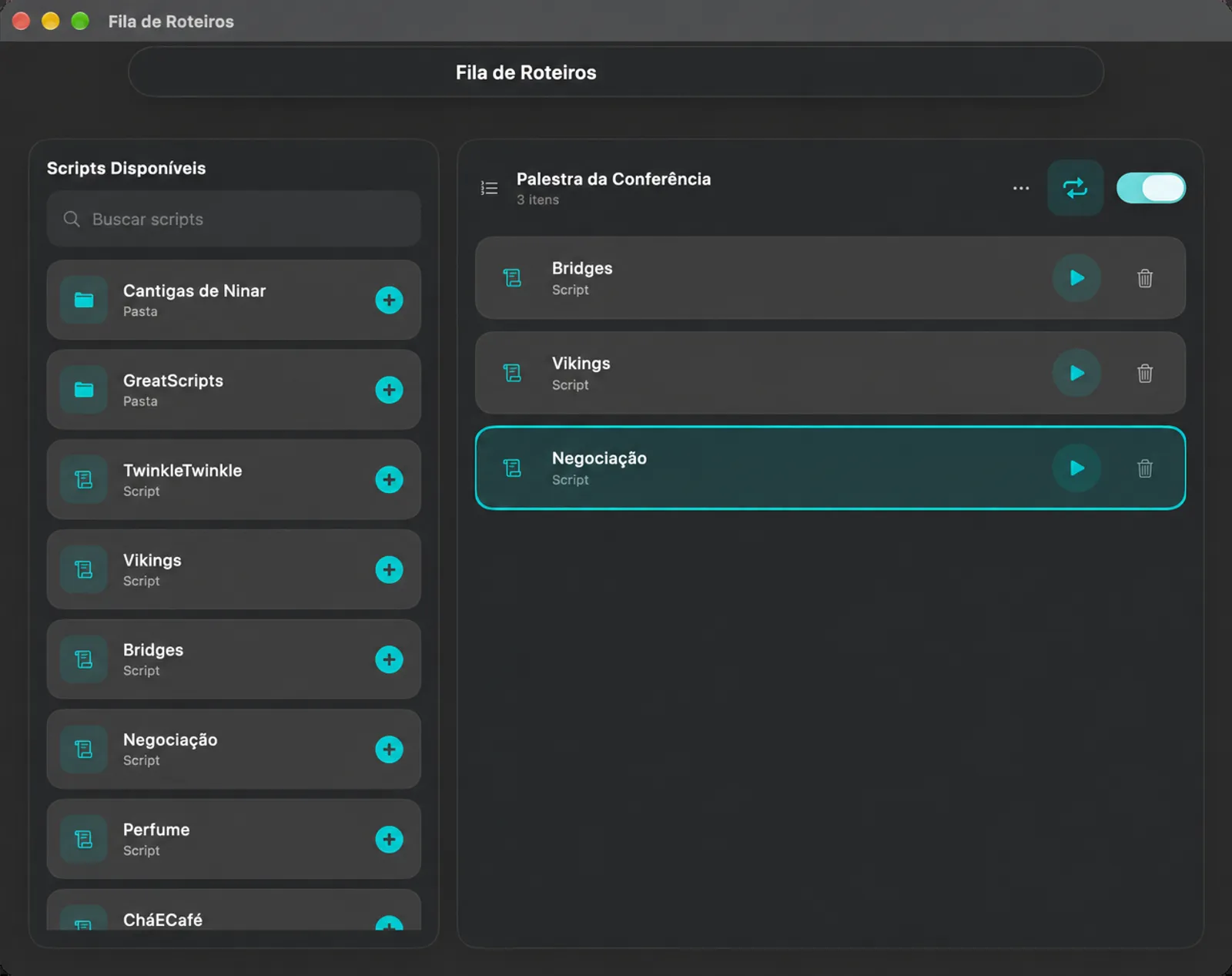Select the CháECafé entry
The height and width of the screenshot is (976, 1232).
point(233,911)
